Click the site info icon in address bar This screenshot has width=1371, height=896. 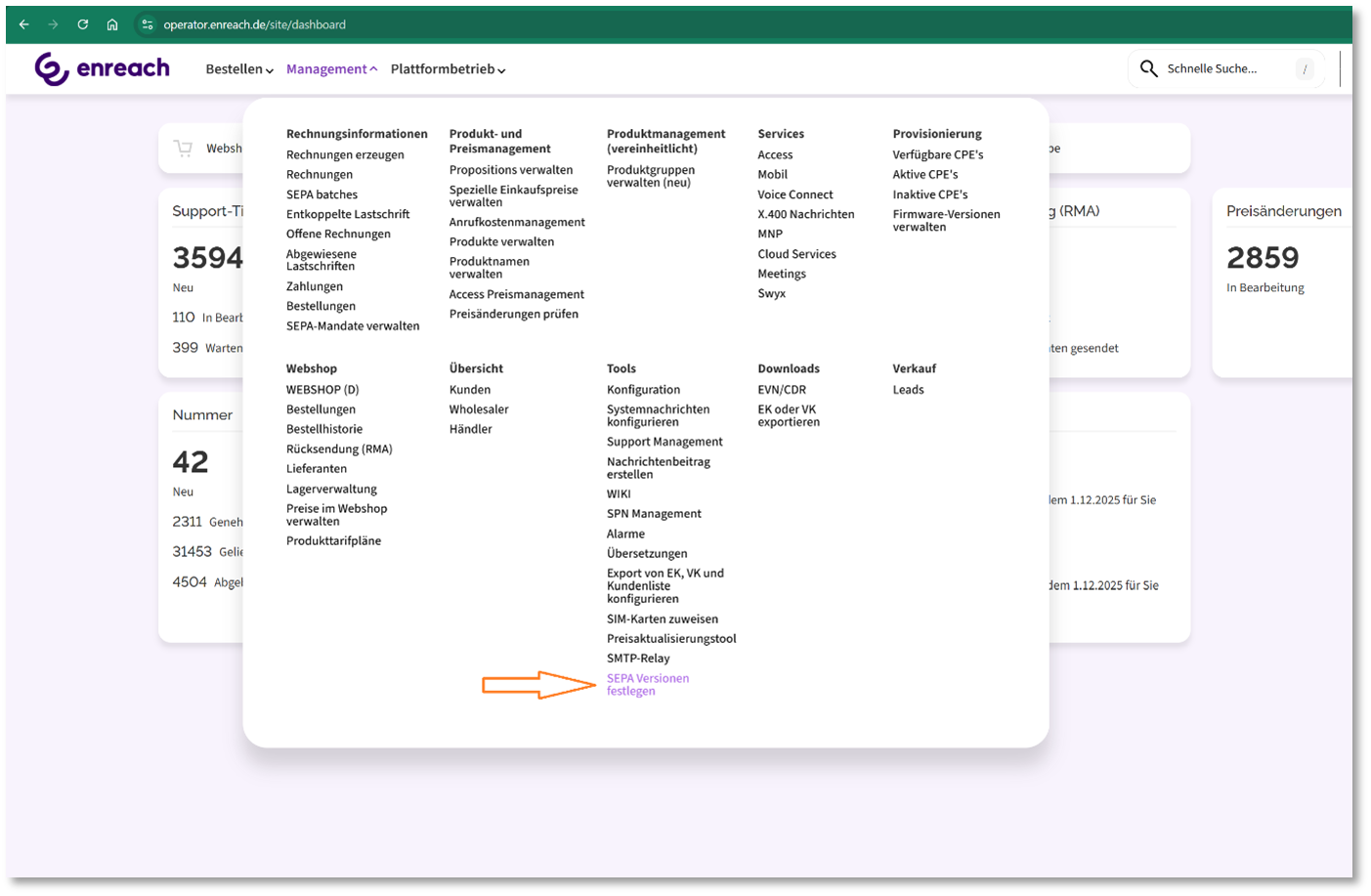click(x=148, y=24)
